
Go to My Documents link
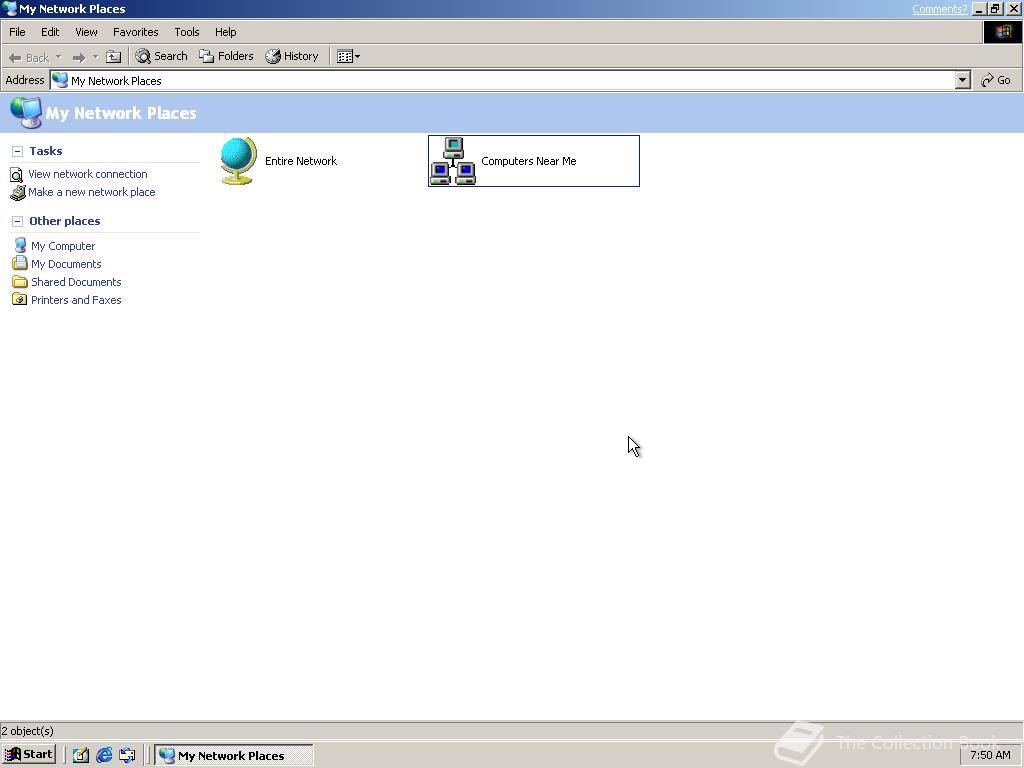(x=66, y=264)
